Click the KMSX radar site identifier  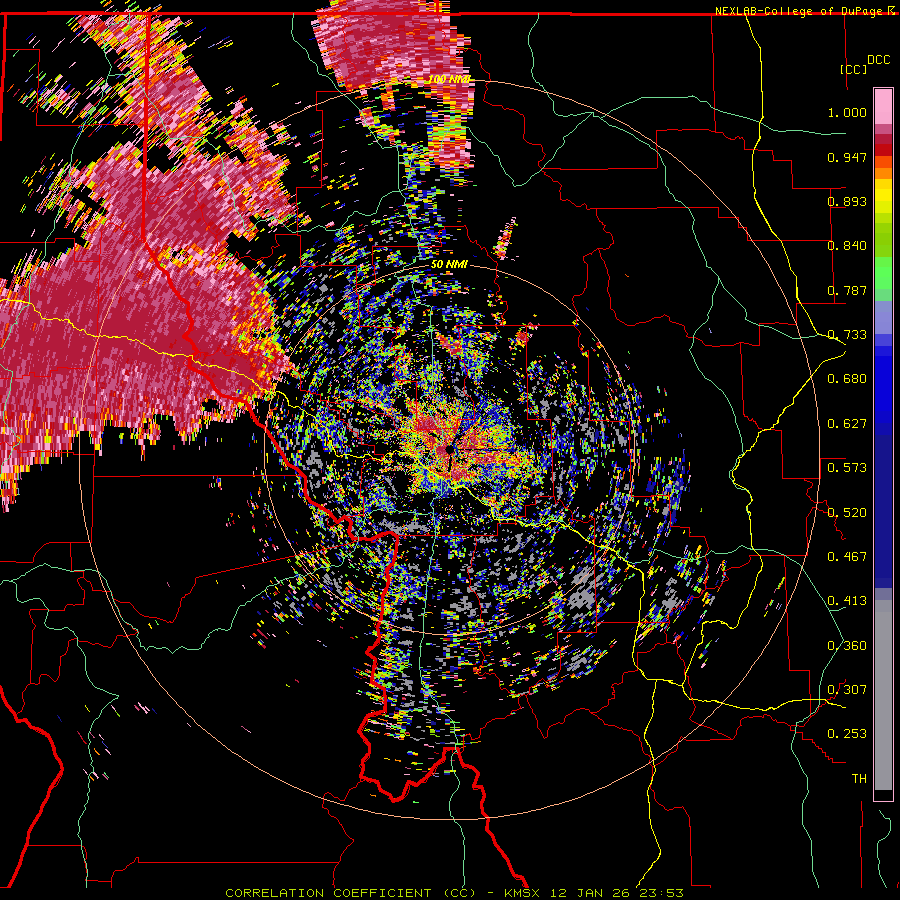(x=523, y=893)
